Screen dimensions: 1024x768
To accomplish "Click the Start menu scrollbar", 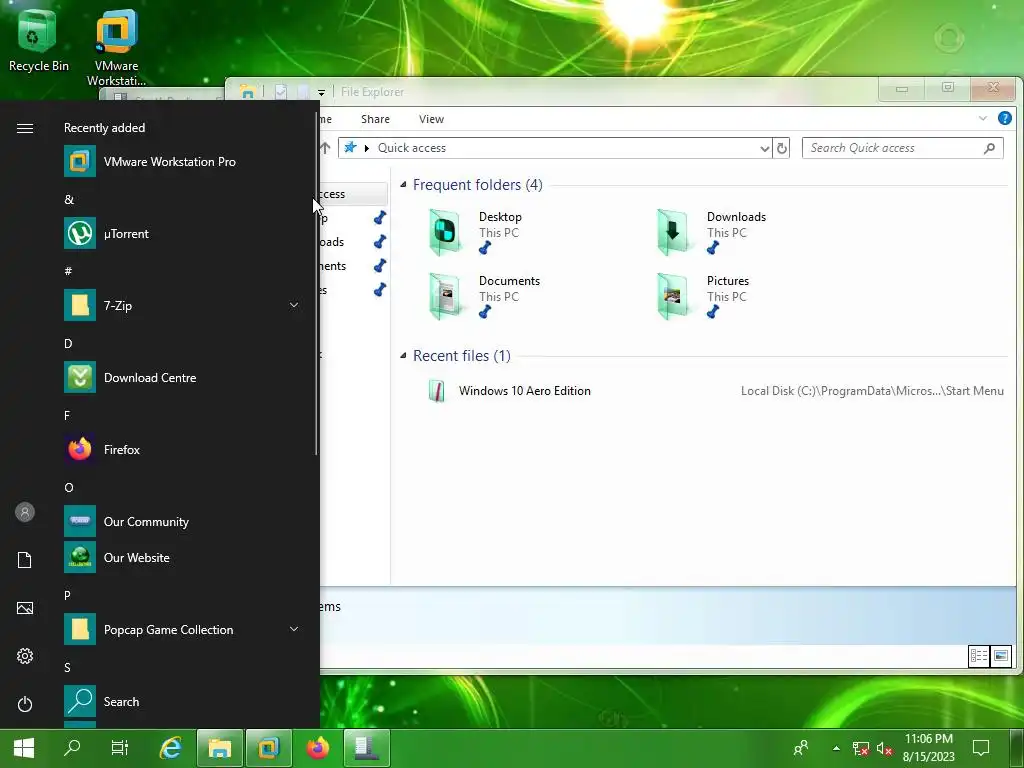I will 316,284.
